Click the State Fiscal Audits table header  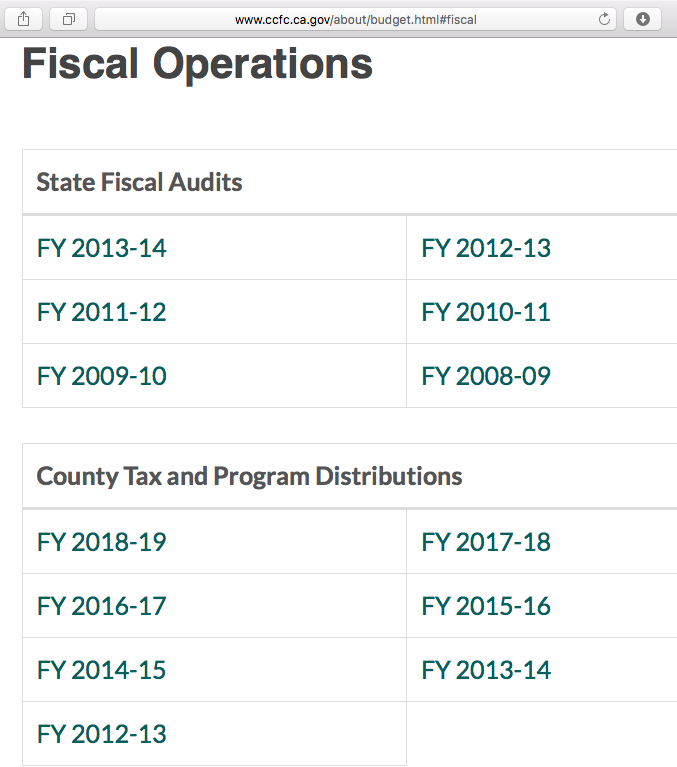click(x=139, y=182)
